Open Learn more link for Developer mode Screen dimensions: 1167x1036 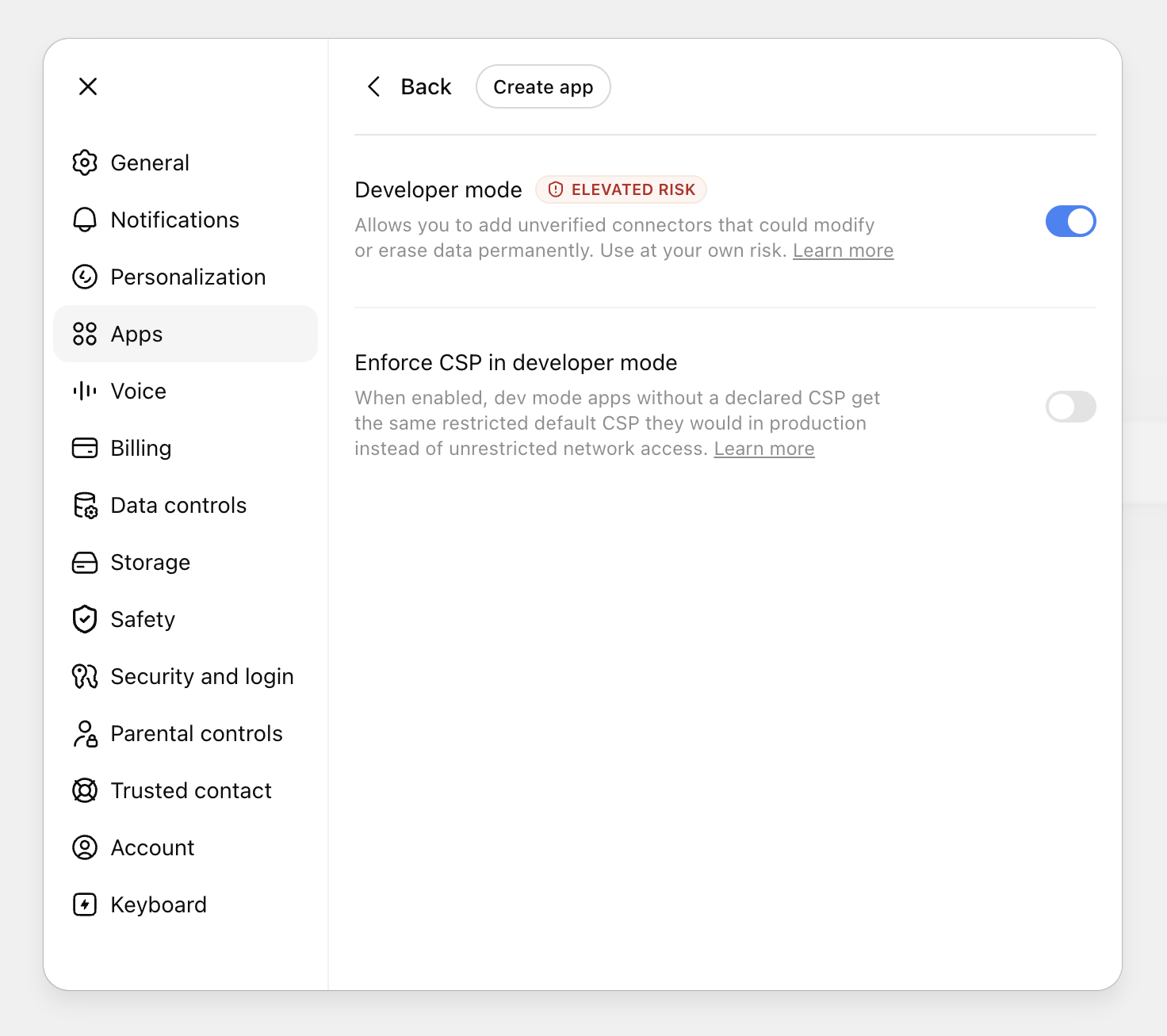tap(843, 250)
